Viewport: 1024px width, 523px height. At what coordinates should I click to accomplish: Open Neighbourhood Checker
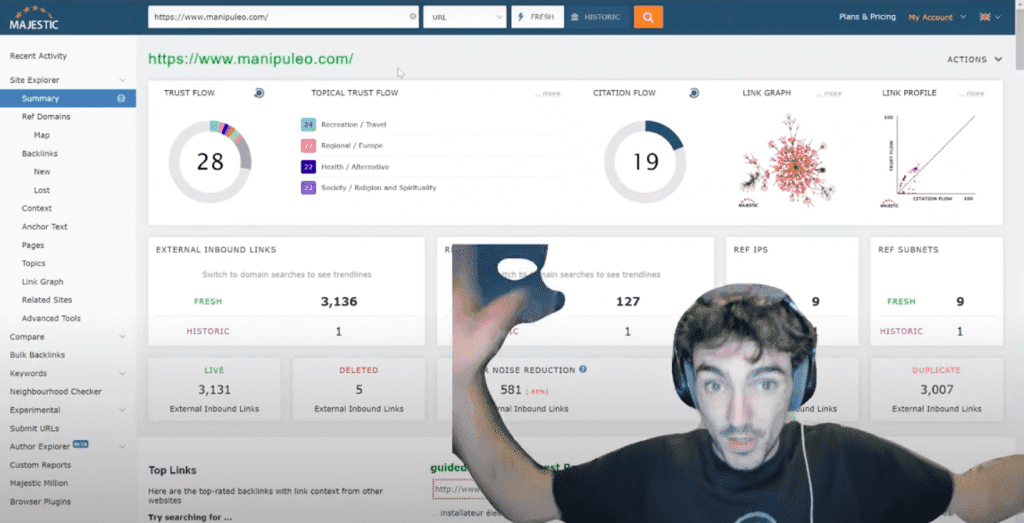[56, 392]
